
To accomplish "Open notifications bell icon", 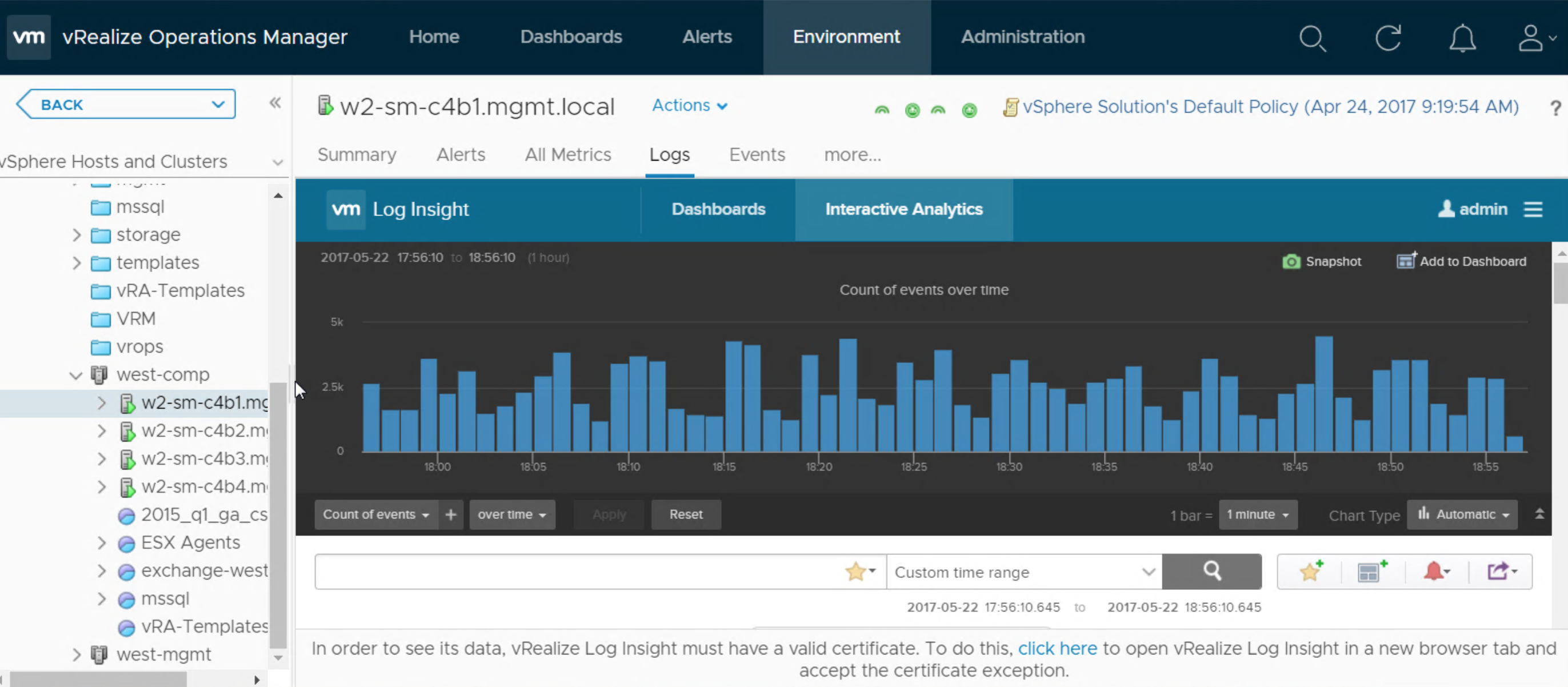I will pyautogui.click(x=1462, y=38).
